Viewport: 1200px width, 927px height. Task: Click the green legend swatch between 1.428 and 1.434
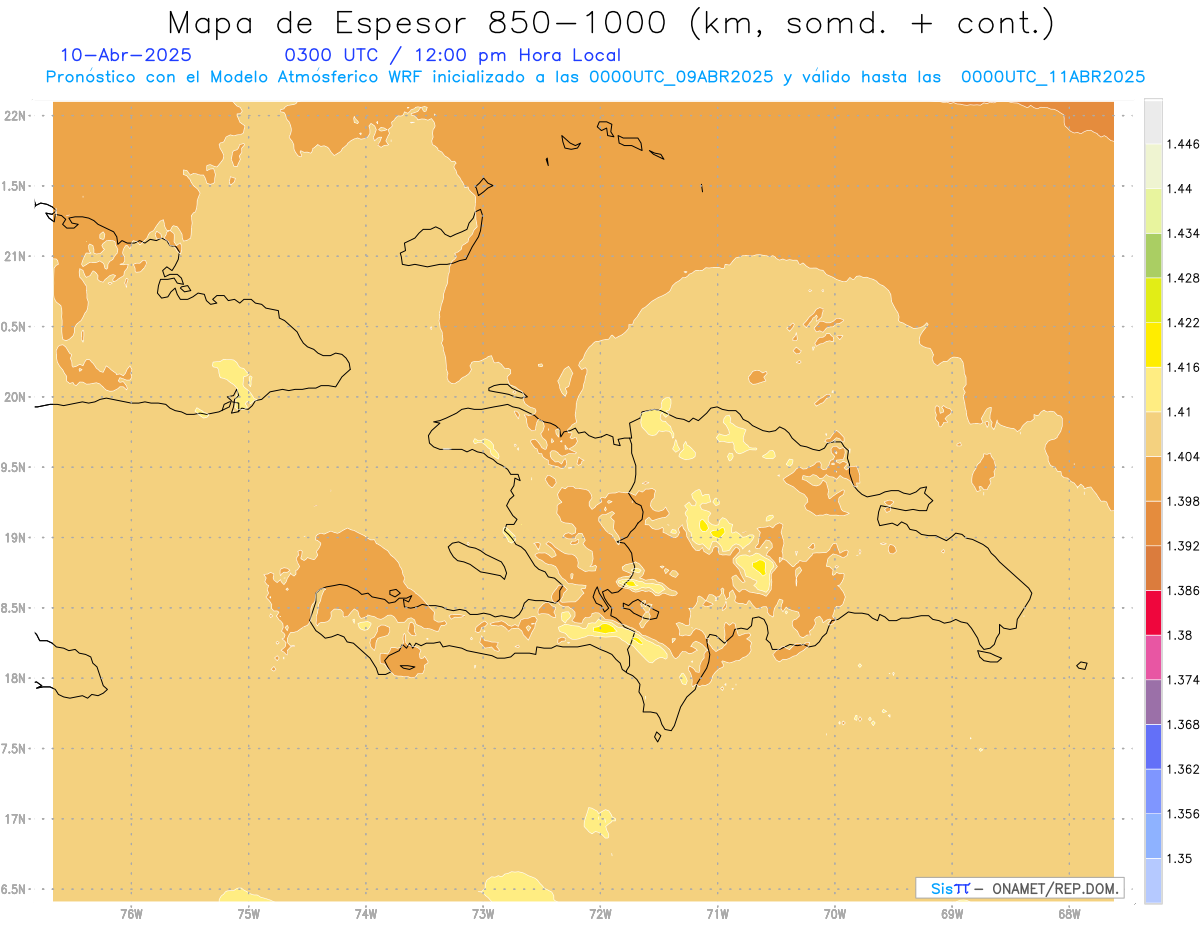1153,255
